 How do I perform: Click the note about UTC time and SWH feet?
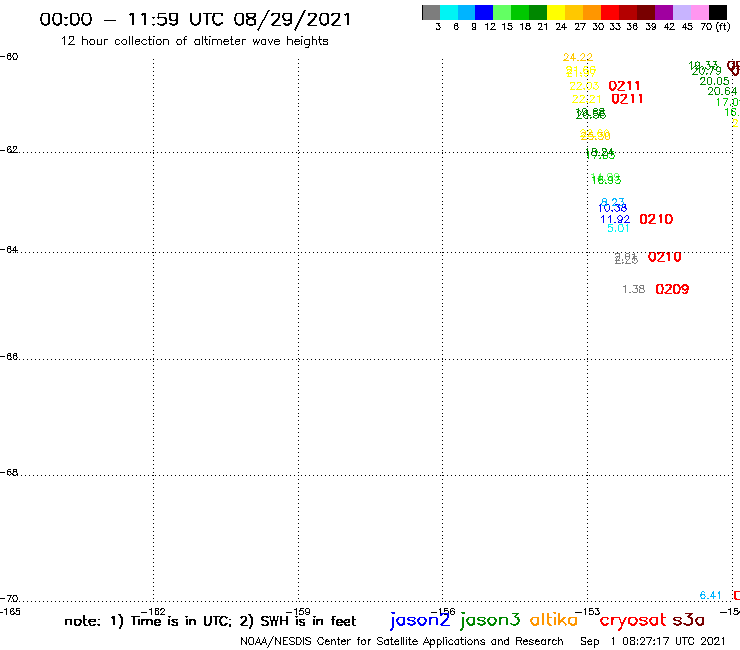[210, 621]
